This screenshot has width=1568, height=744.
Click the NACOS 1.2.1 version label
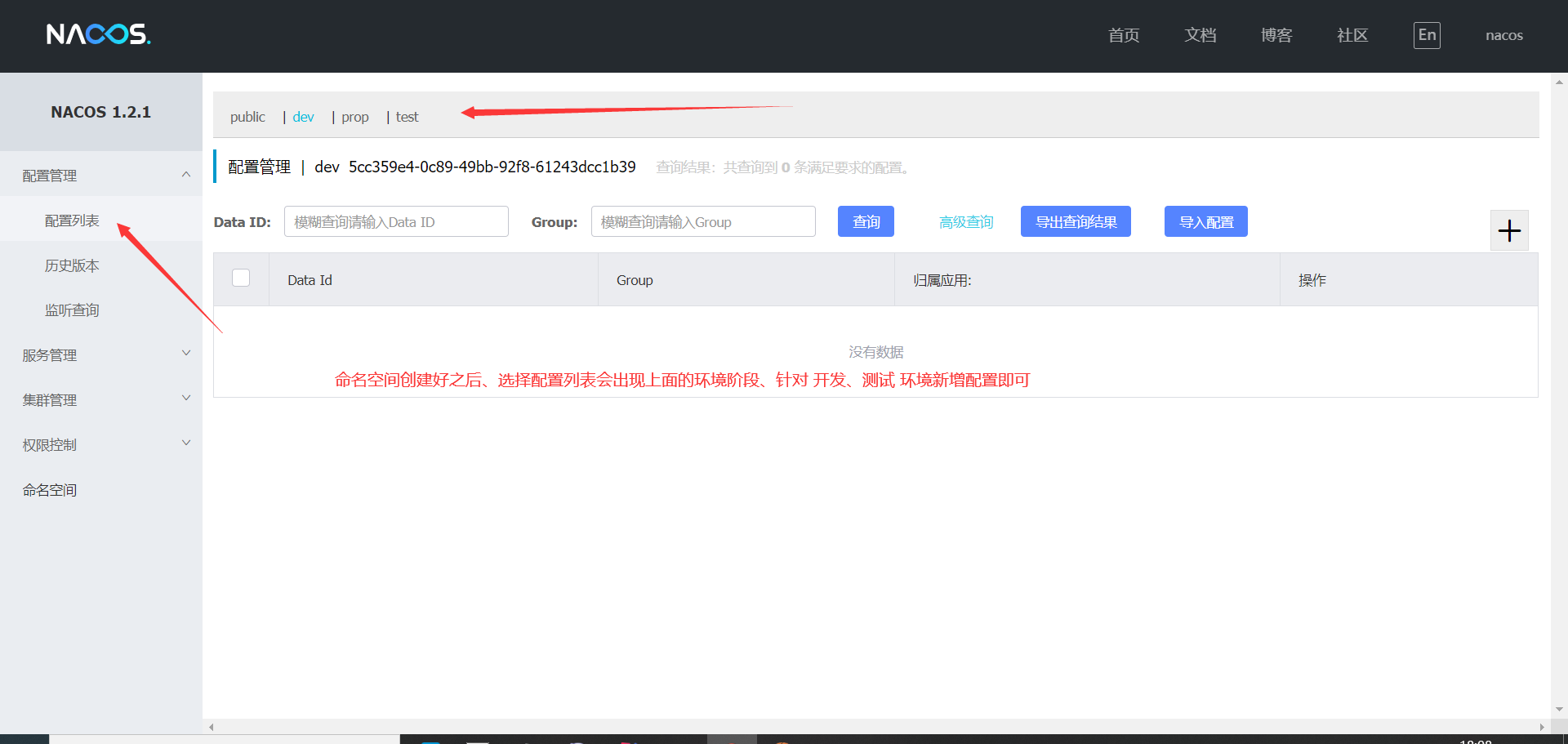(101, 112)
